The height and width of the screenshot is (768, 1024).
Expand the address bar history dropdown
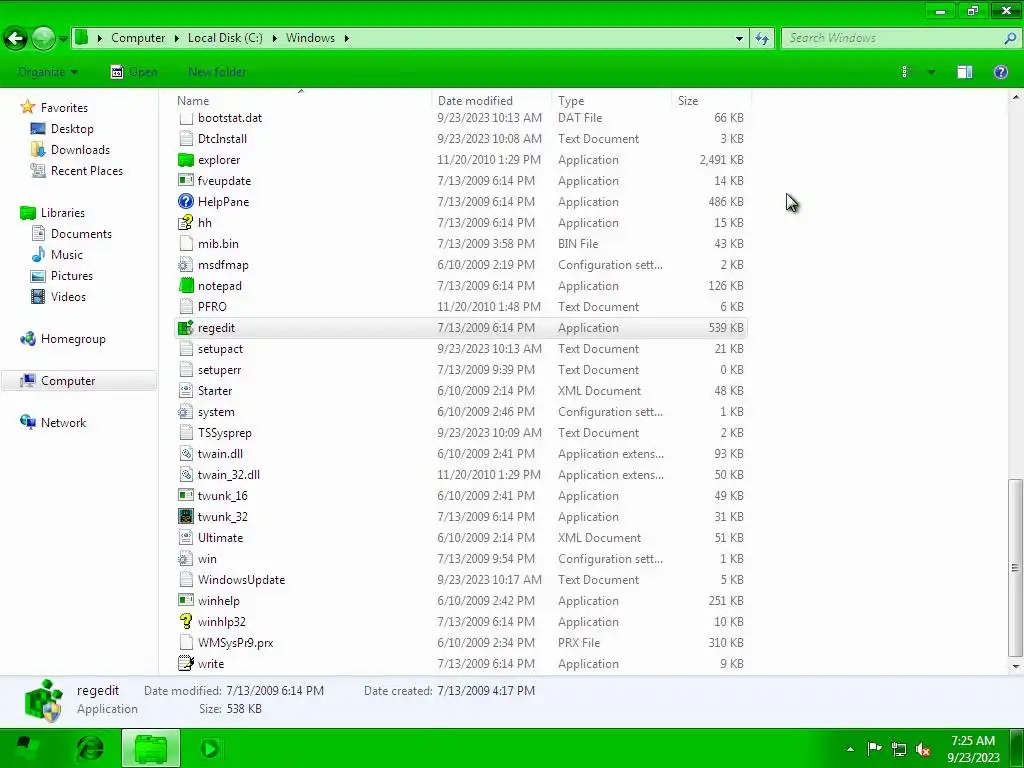tap(739, 38)
